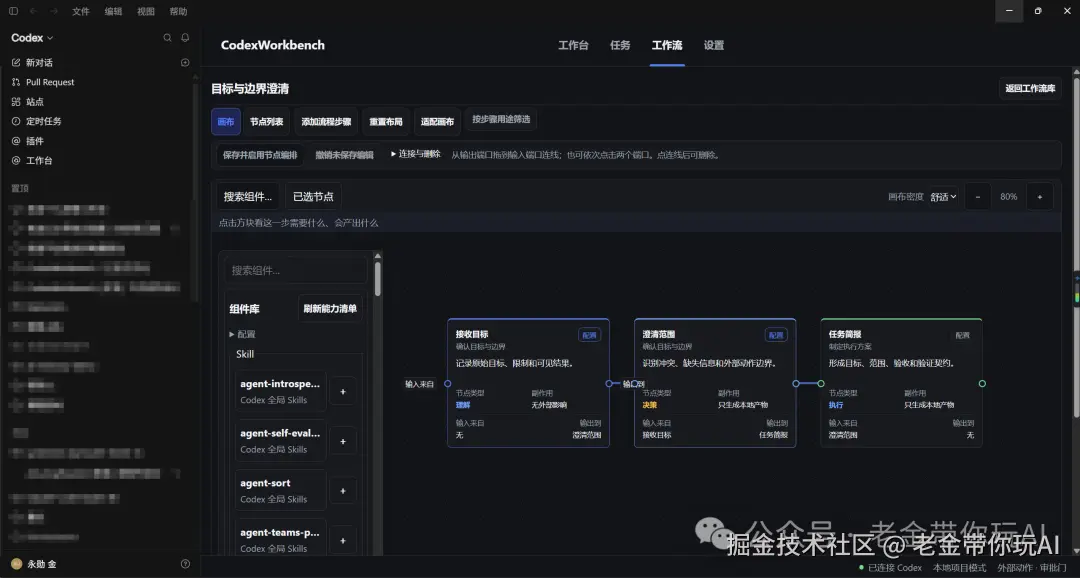Switch to the 设置 tab

click(x=714, y=45)
